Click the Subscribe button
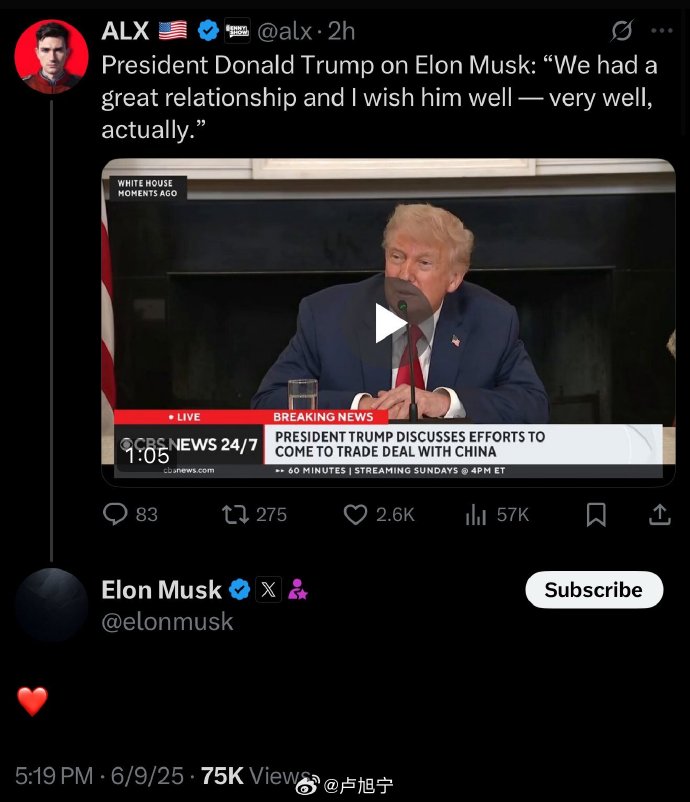 pos(594,590)
